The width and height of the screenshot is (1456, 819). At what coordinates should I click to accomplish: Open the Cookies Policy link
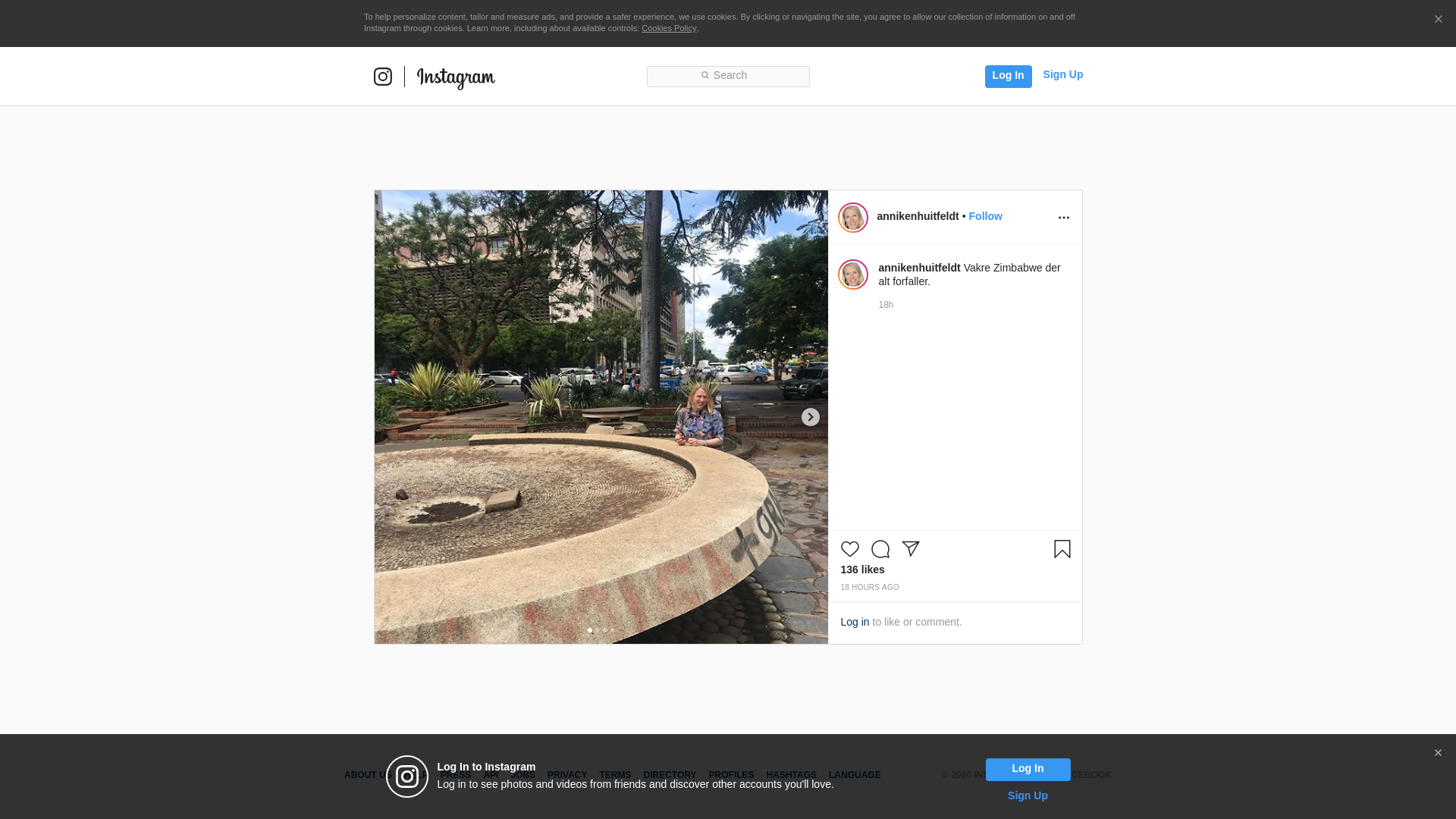(668, 28)
